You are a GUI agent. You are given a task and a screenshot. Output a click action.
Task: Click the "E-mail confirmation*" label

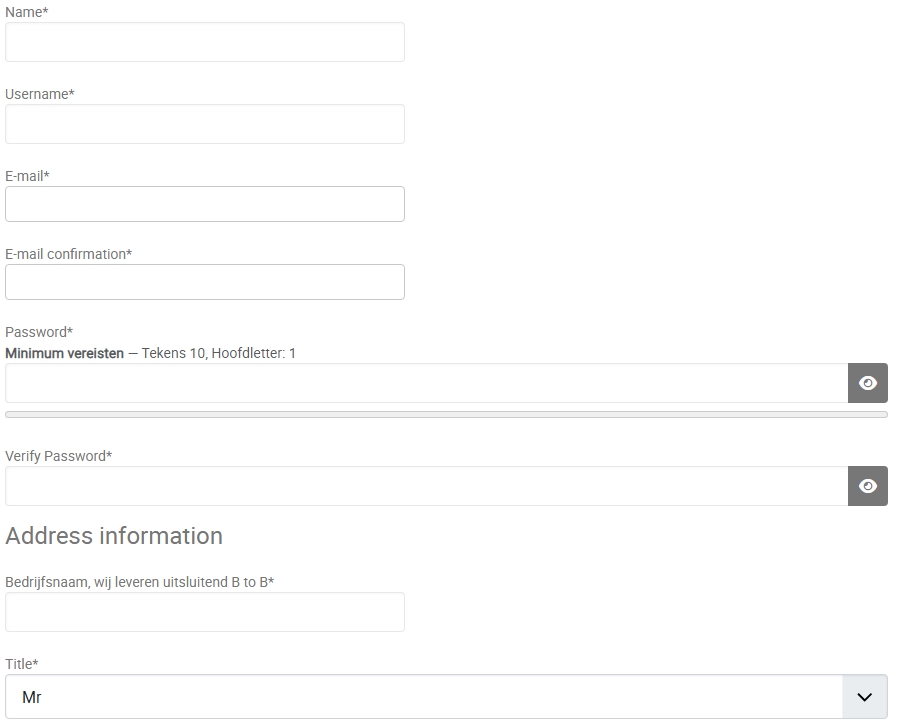point(69,254)
